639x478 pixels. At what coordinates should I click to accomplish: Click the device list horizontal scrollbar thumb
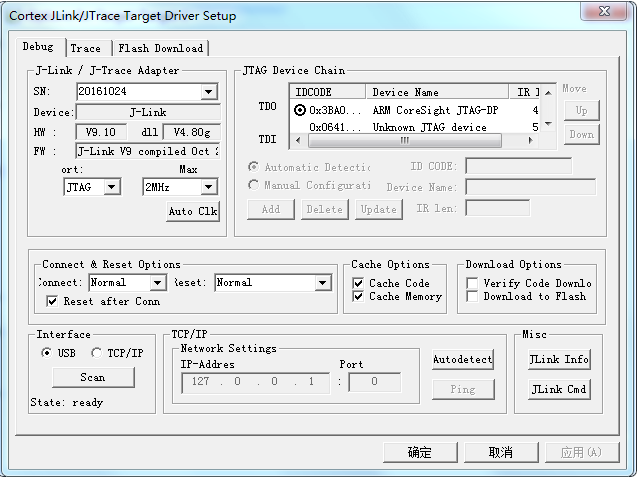click(404, 141)
